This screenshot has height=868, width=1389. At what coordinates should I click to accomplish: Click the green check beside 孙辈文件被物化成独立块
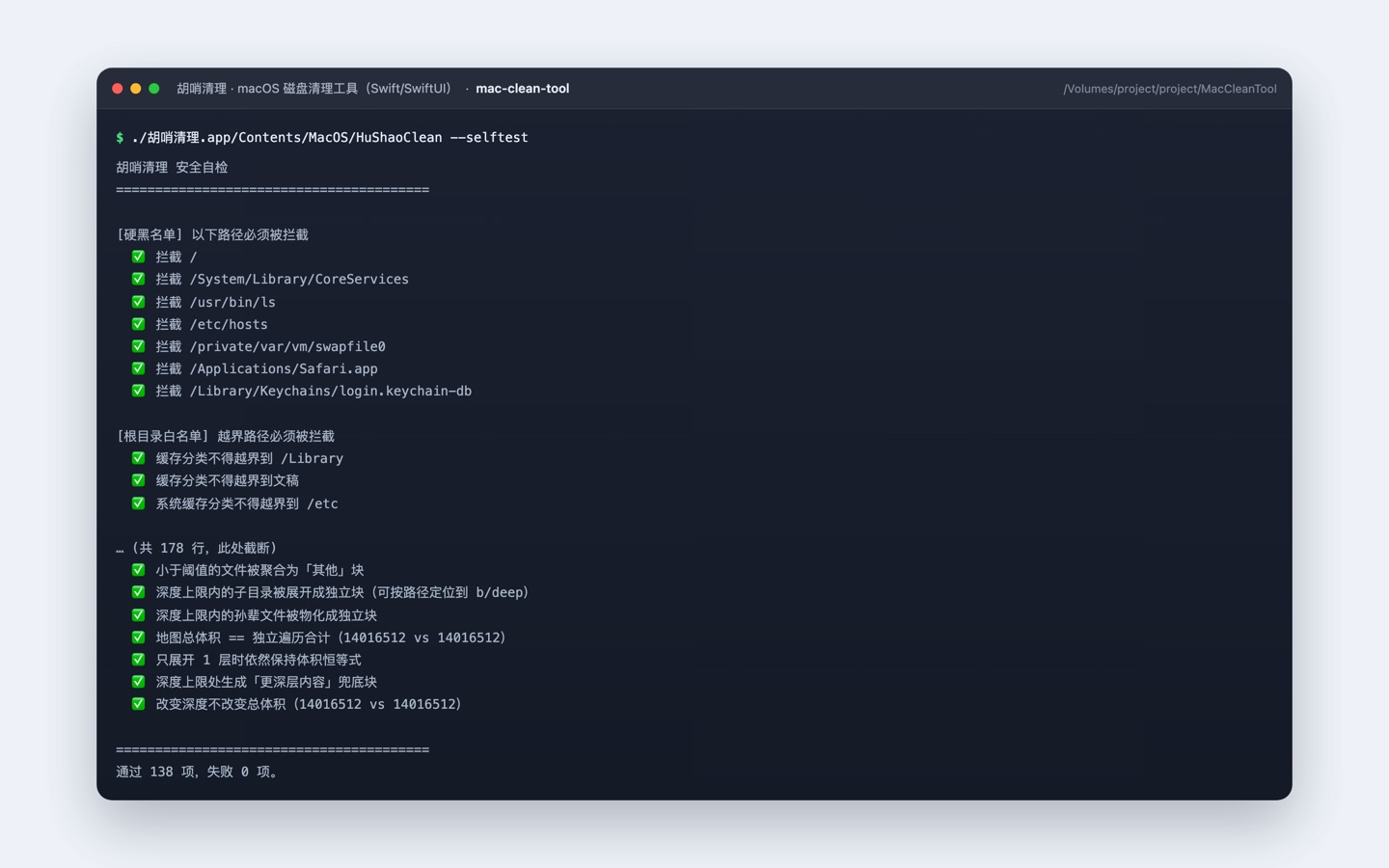pos(138,615)
